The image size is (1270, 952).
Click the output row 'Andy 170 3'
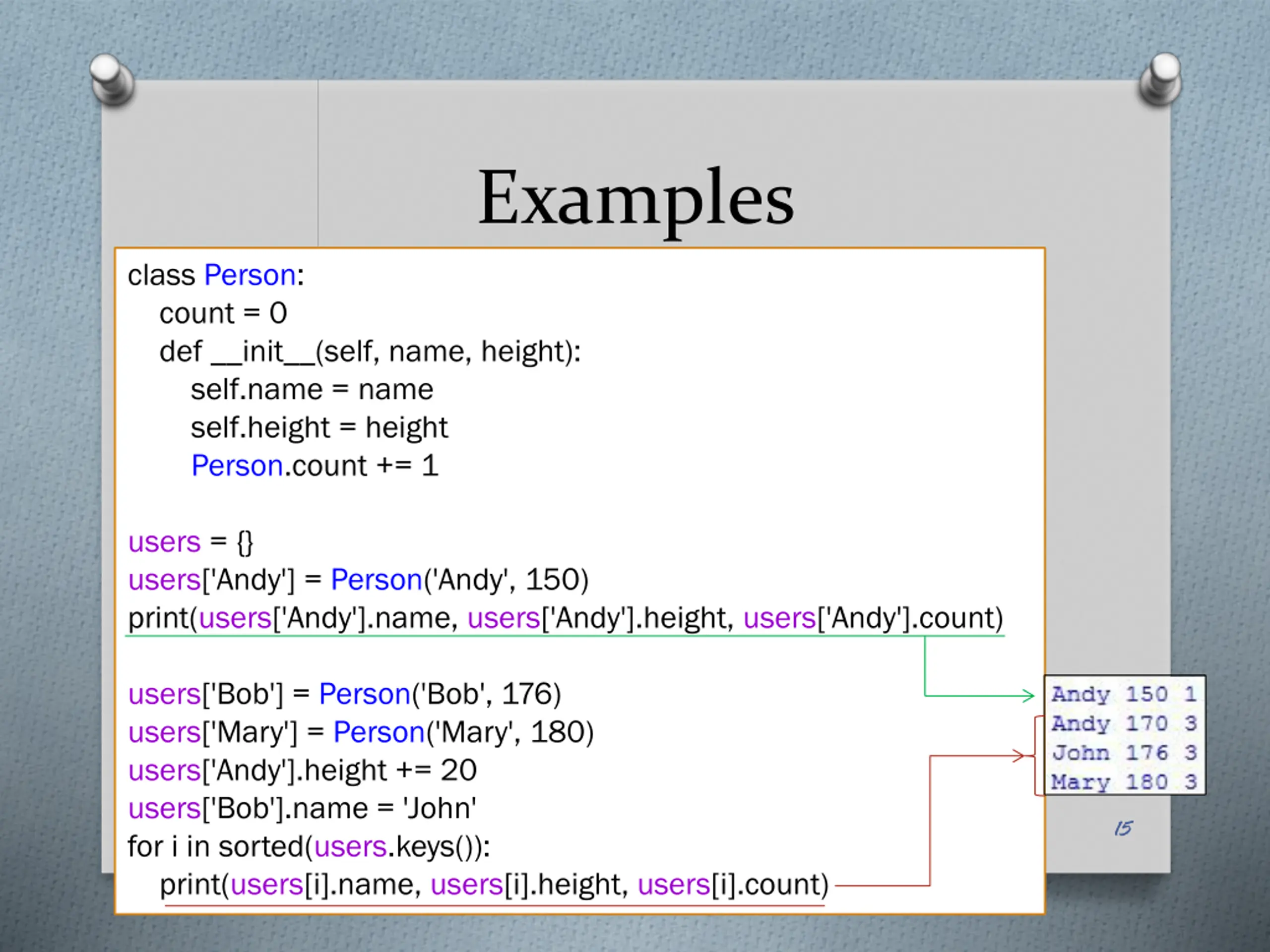click(1124, 723)
